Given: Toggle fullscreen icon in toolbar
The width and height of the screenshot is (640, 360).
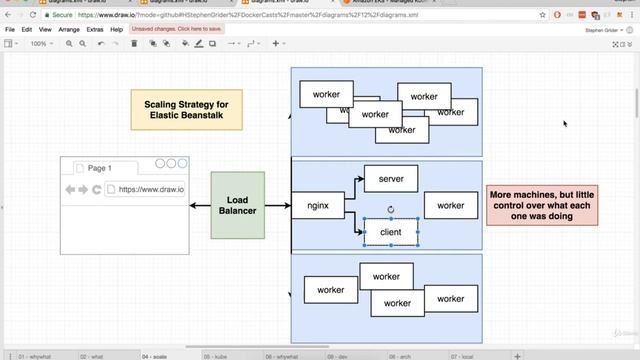Looking at the screenshot, I should [x=615, y=44].
